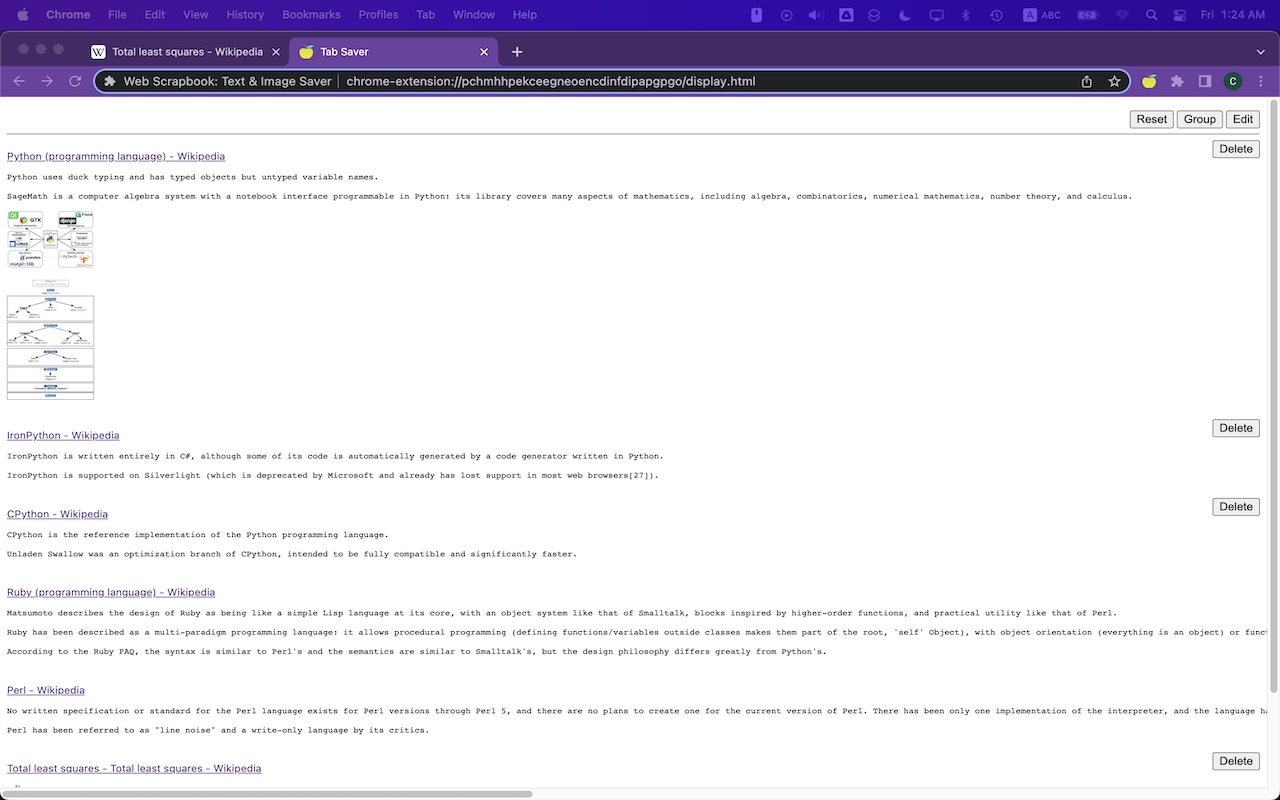View site information via the address bar icon
This screenshot has height=800, width=1280.
click(x=109, y=81)
